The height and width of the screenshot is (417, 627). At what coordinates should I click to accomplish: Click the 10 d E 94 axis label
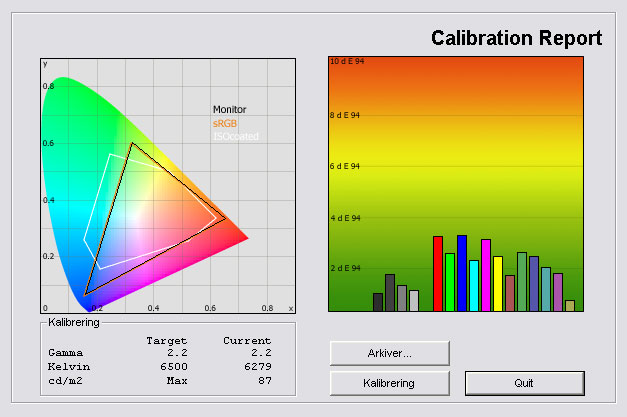pyautogui.click(x=347, y=61)
